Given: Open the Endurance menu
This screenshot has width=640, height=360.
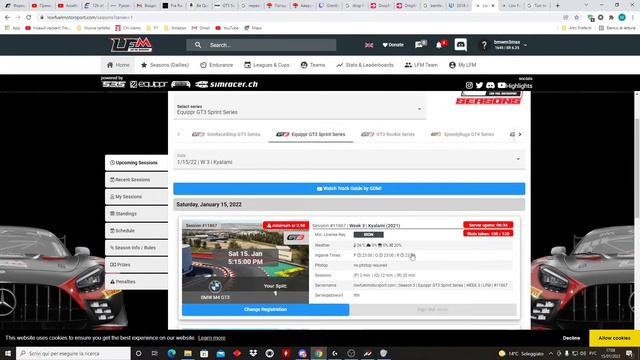Looking at the screenshot, I should point(216,65).
